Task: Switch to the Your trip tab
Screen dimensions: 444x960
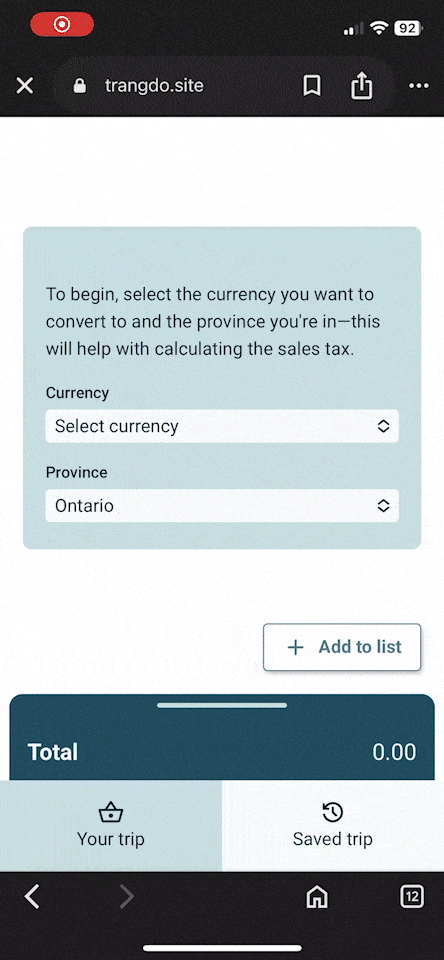Action: 111,825
